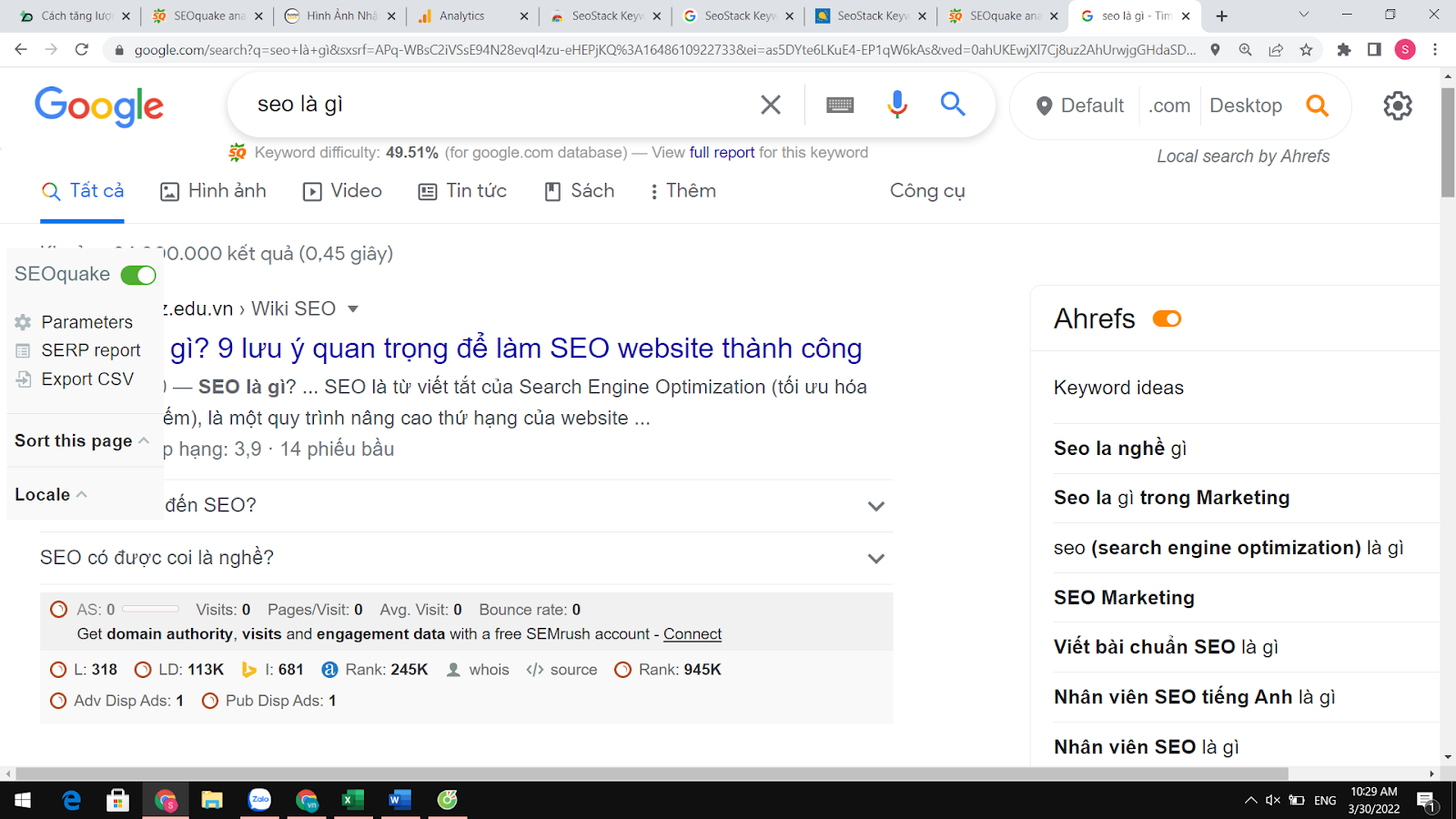Switch to the 'Hình ảnh' images tab

coord(214,191)
